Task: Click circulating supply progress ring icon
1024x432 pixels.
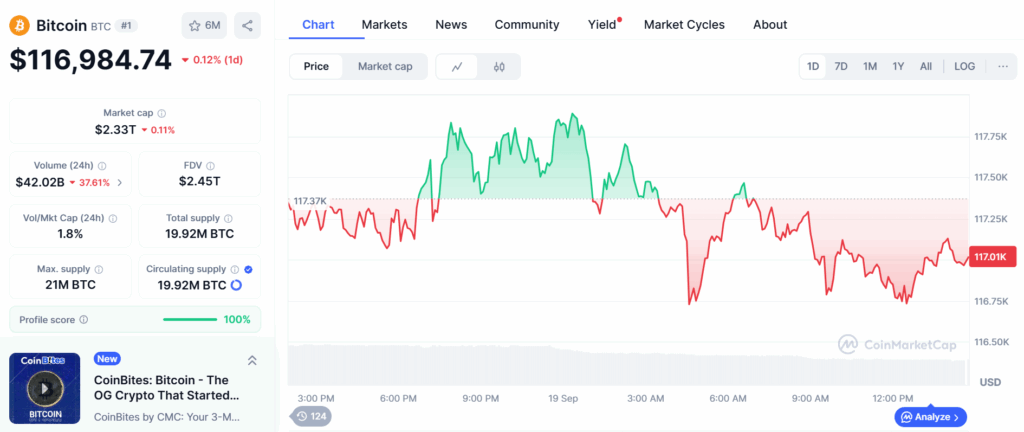Action: pos(236,285)
